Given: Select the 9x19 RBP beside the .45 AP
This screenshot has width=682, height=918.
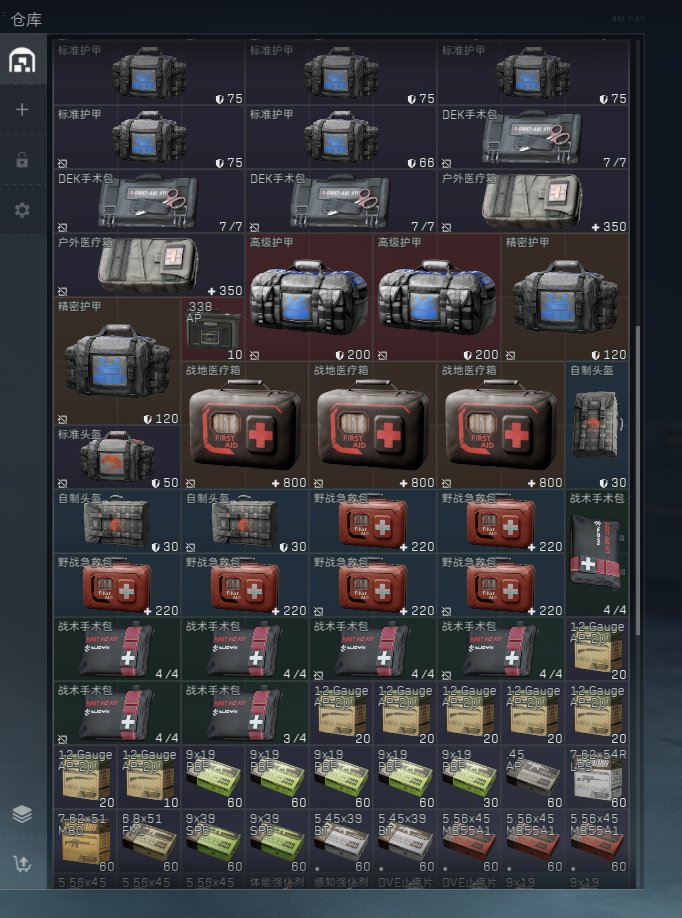Looking at the screenshot, I should point(469,777).
